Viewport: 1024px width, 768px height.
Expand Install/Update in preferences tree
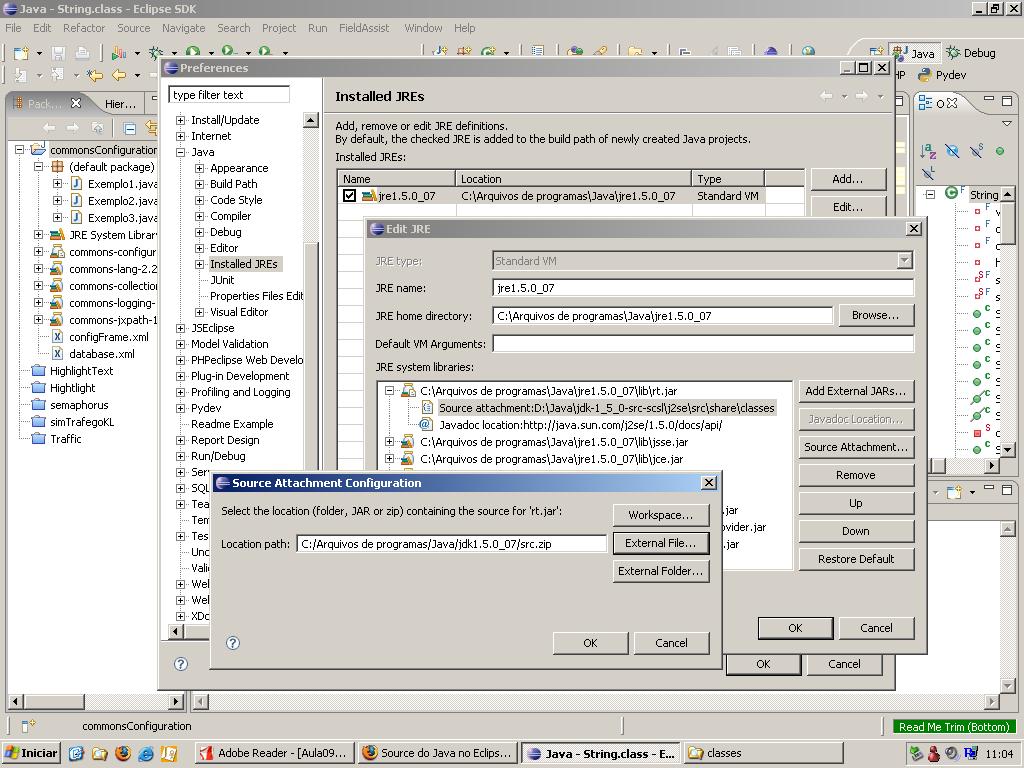click(180, 120)
